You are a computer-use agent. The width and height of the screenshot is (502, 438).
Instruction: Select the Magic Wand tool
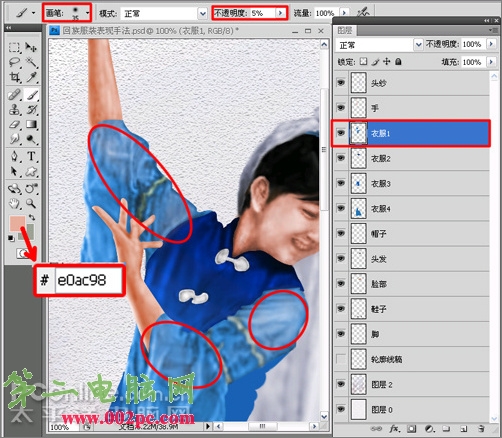pos(31,62)
